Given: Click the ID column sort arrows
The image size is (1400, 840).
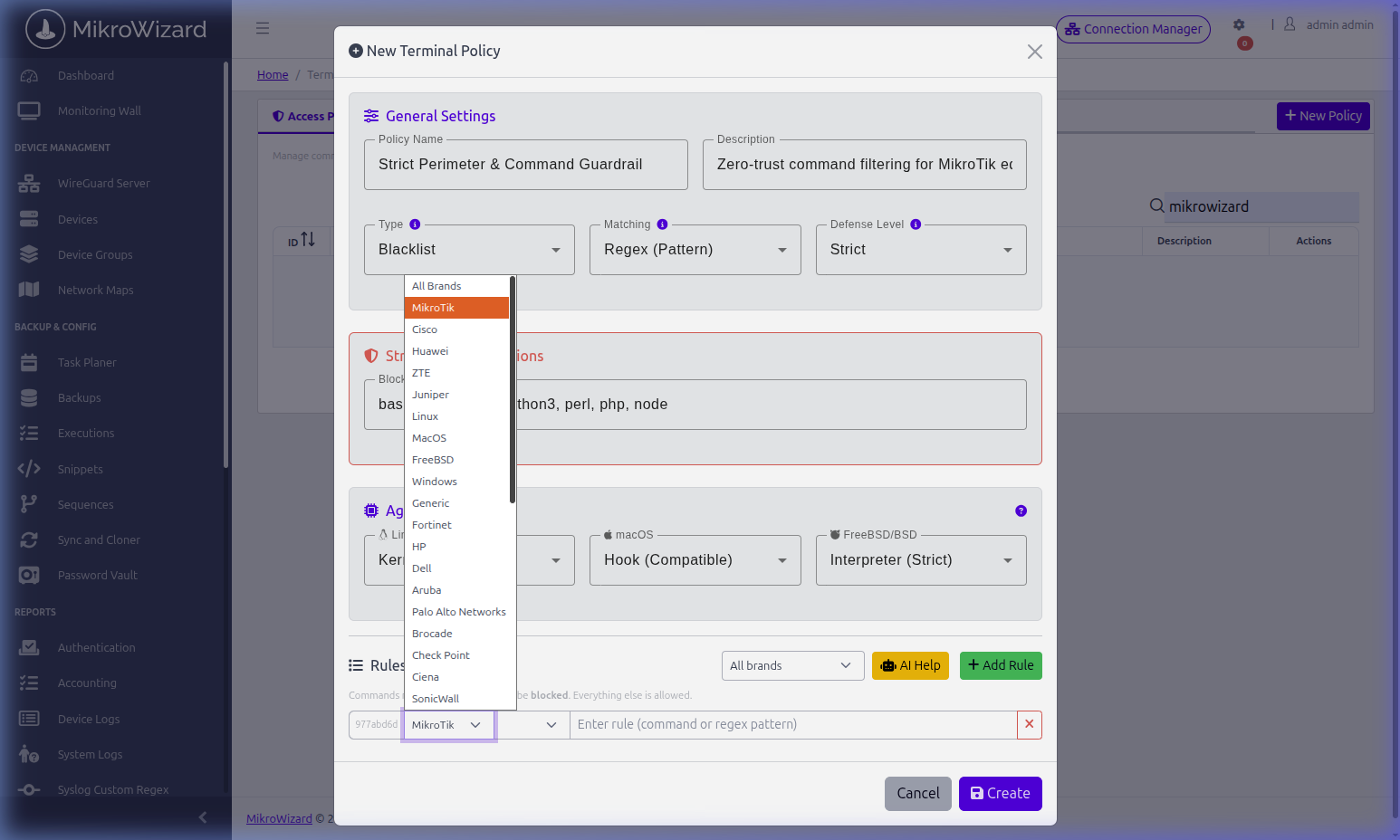Looking at the screenshot, I should [x=308, y=239].
